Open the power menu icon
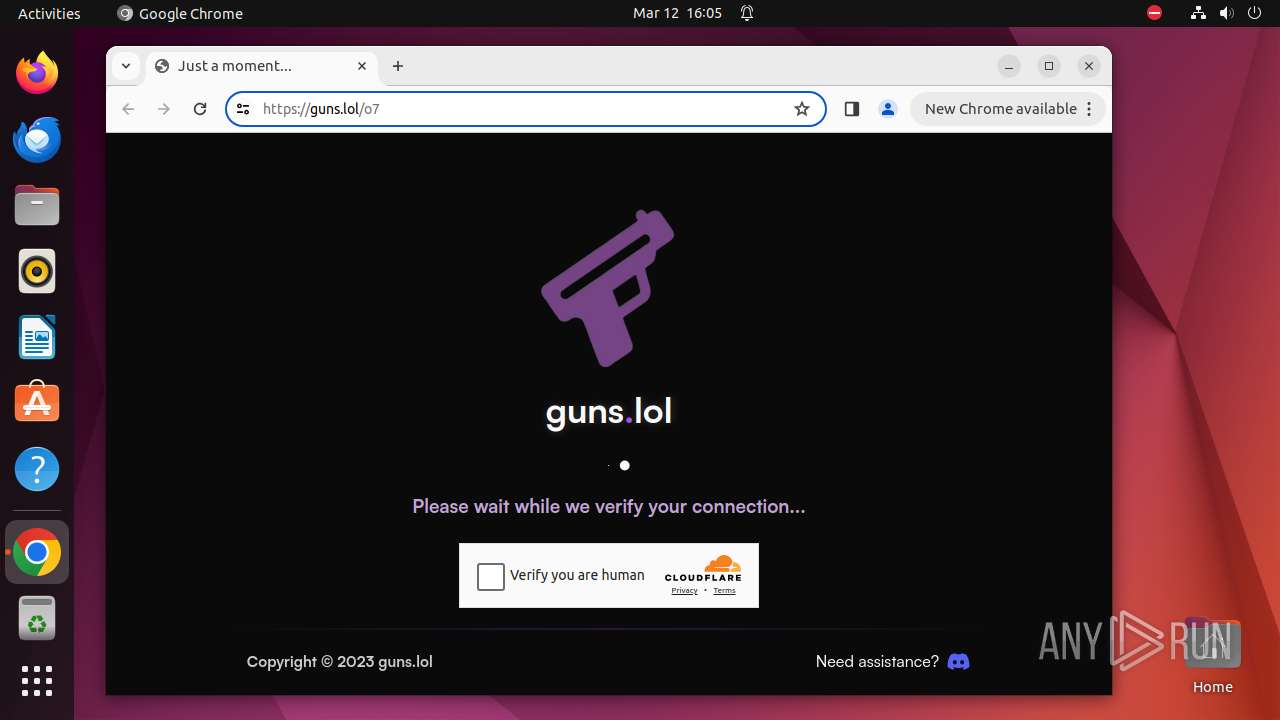The height and width of the screenshot is (720, 1280). click(x=1255, y=13)
